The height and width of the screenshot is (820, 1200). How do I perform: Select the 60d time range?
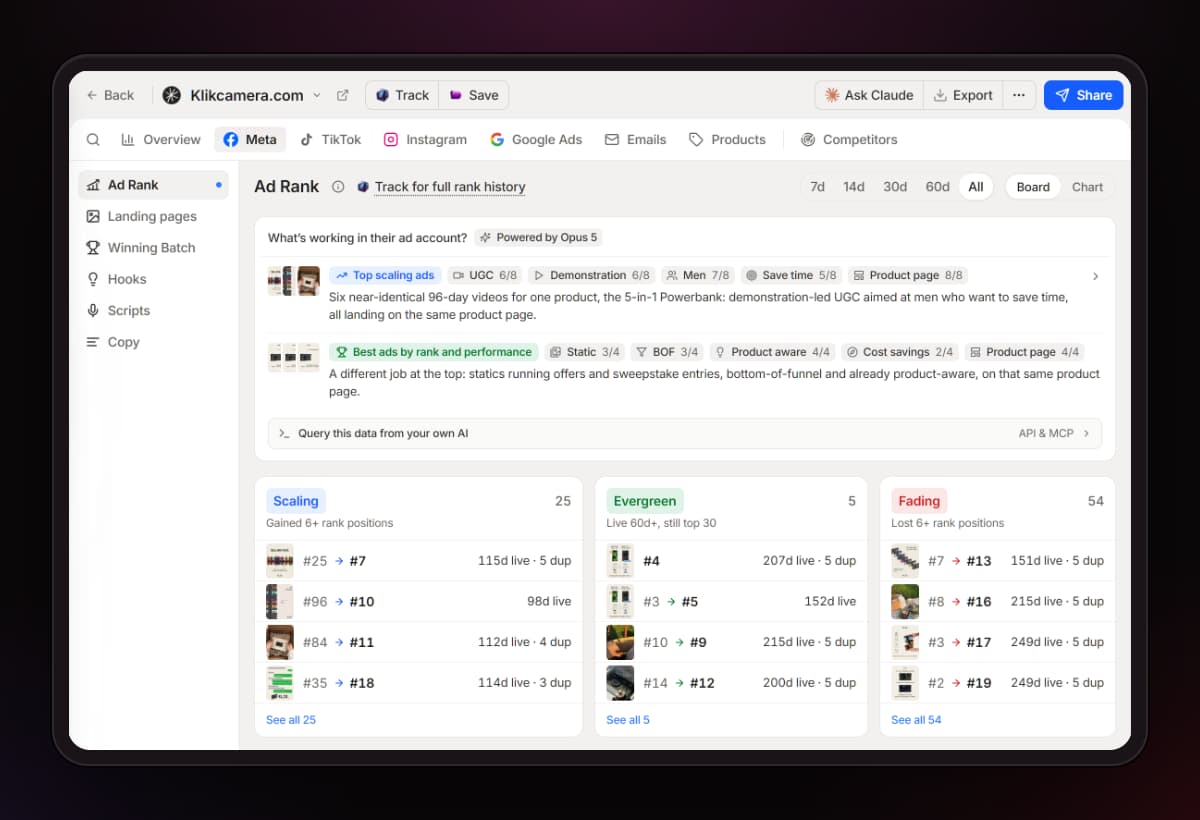tap(937, 187)
